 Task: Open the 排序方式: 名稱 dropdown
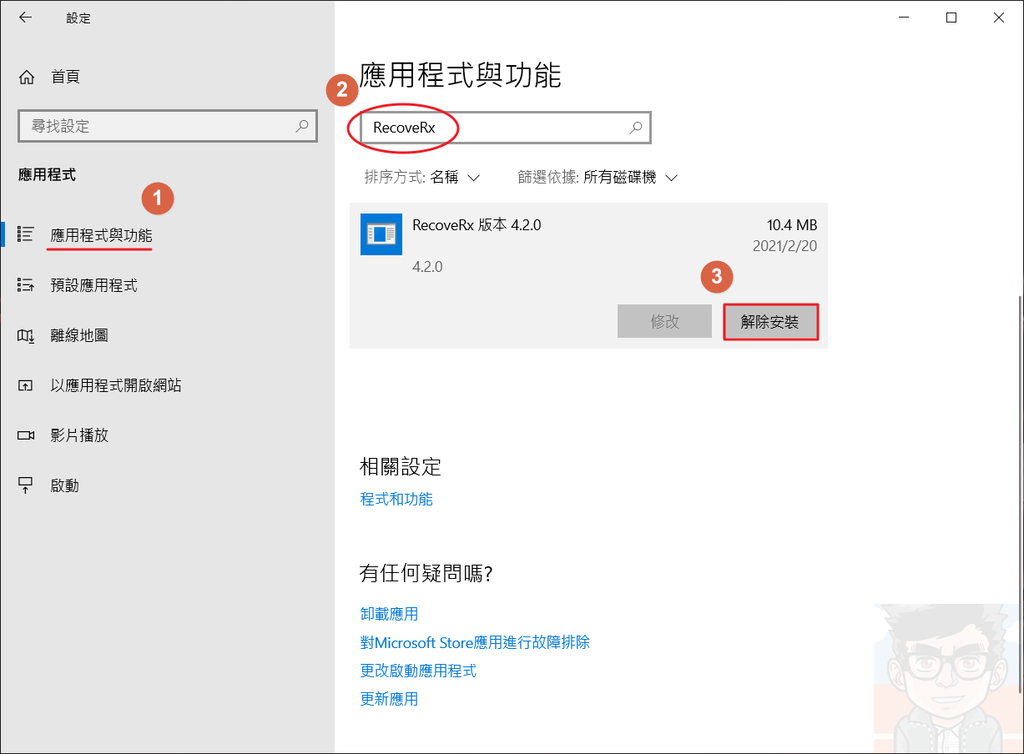coord(422,177)
